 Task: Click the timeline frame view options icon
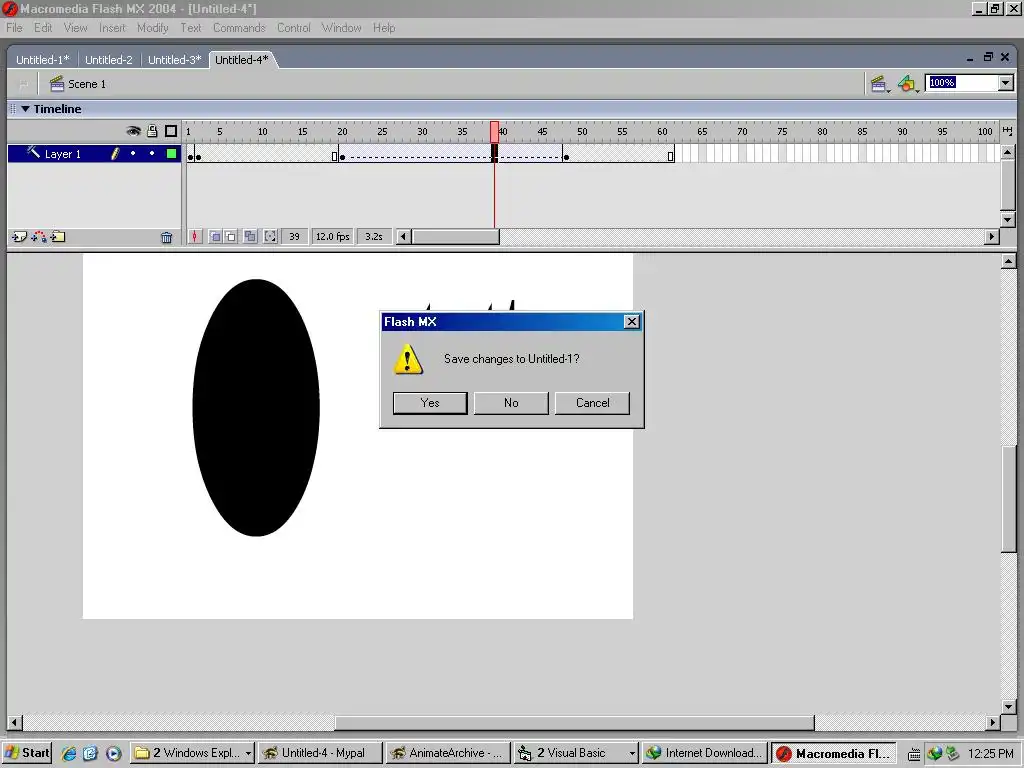tap(1008, 131)
